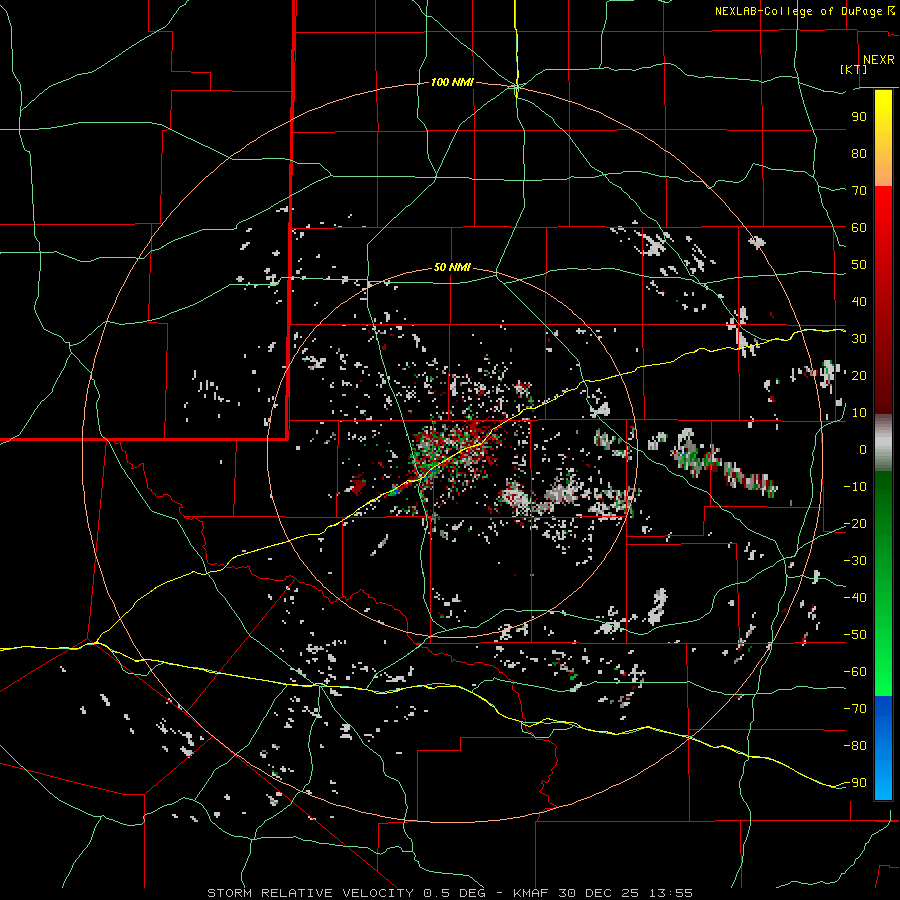Click the 50 value on velocity scale
This screenshot has width=900, height=900.
coord(859,265)
